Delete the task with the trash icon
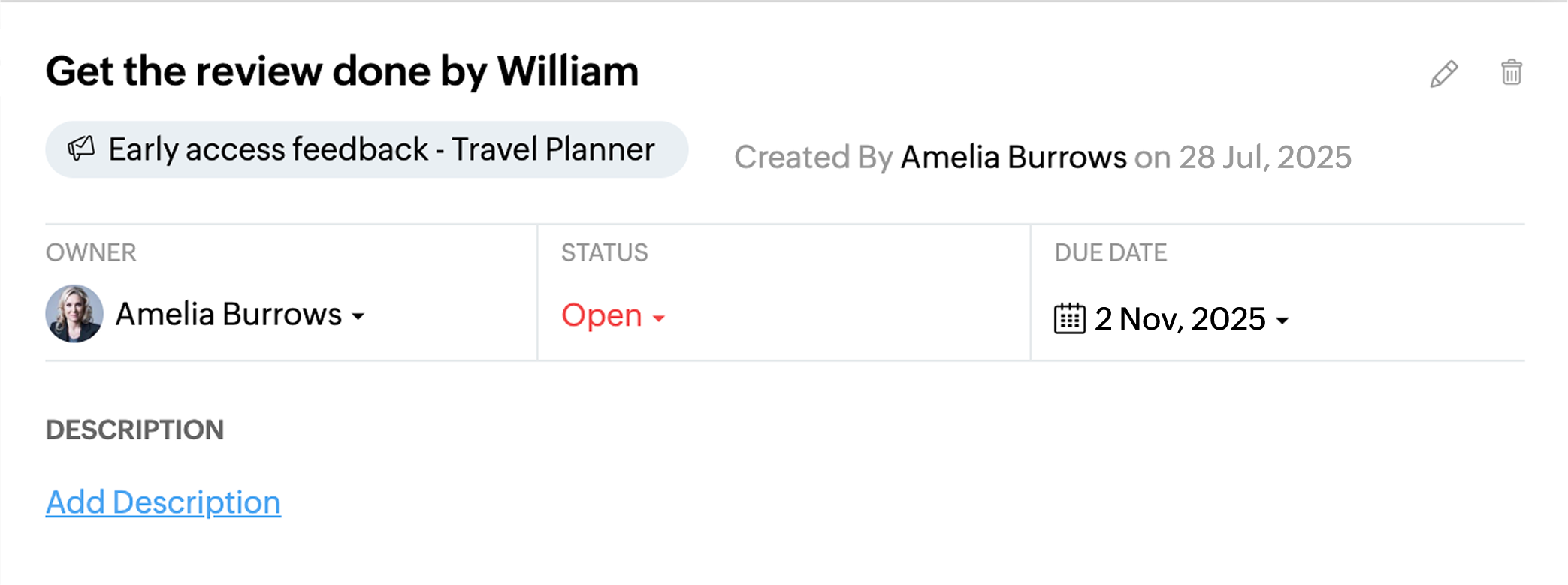Viewport: 1568px width, 585px height. (x=1511, y=73)
